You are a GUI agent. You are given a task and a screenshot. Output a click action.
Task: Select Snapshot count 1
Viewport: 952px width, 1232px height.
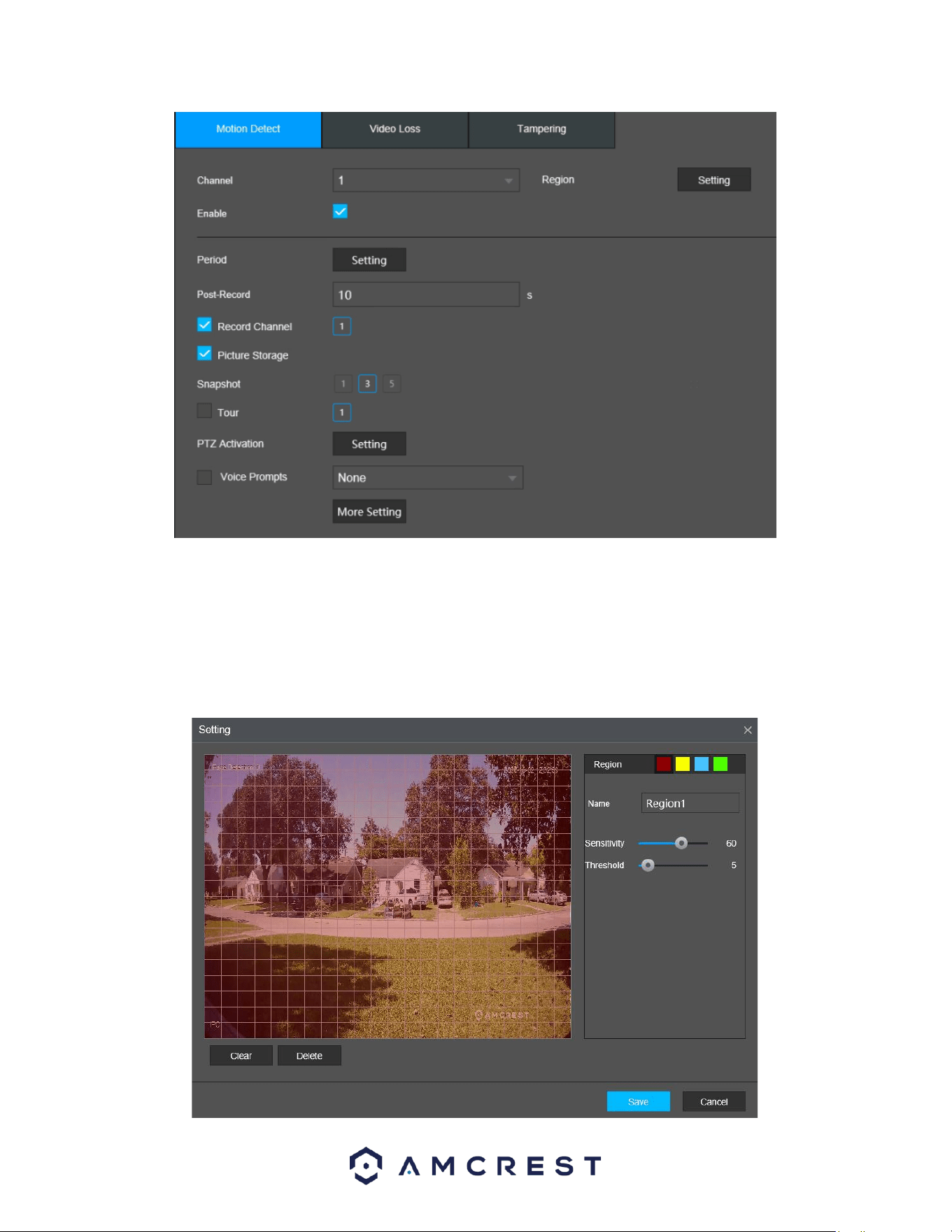pos(343,384)
